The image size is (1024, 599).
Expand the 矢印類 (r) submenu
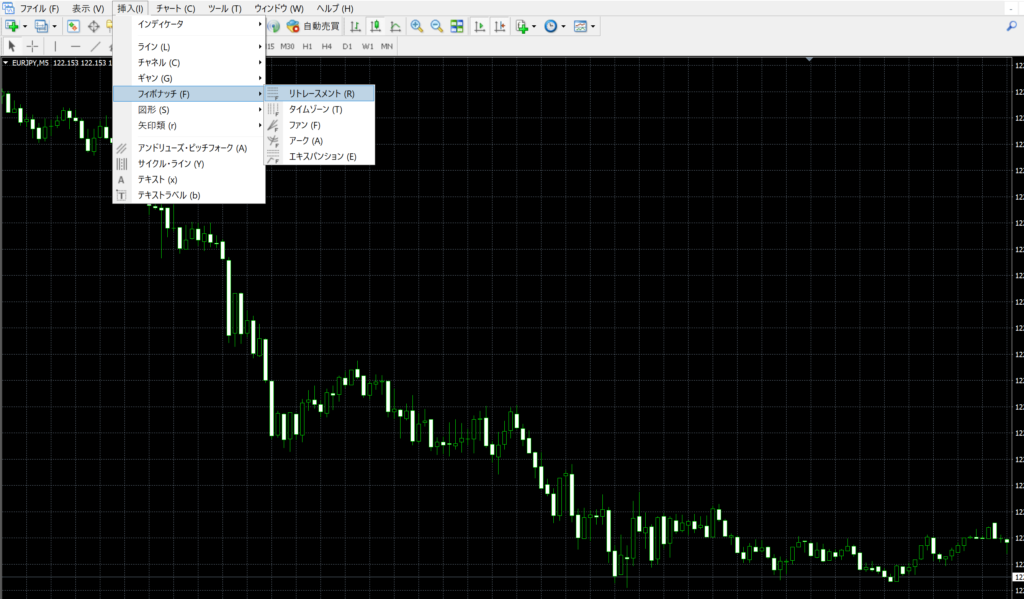189,125
